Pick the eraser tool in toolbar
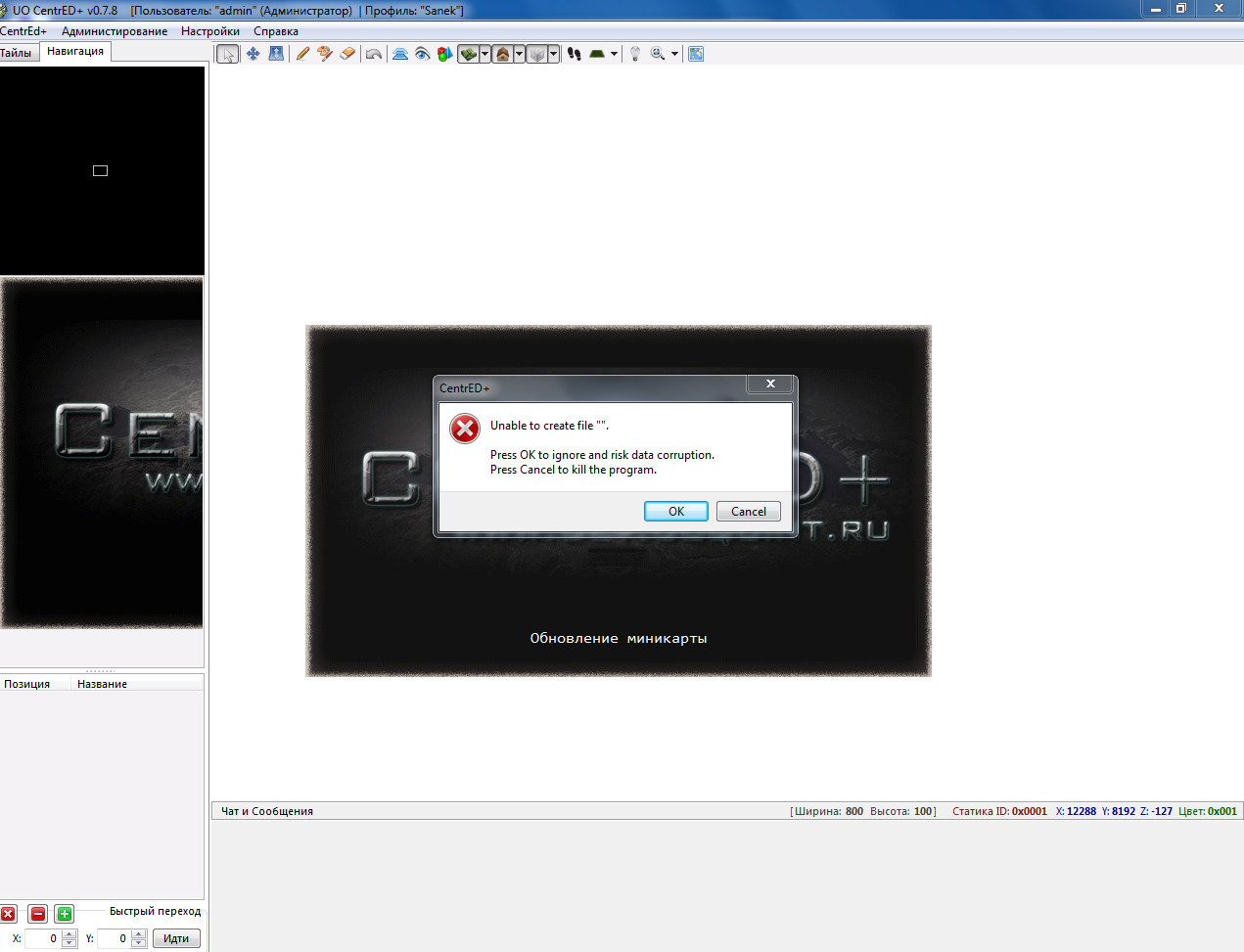Viewport: 1244px width, 952px height. pos(347,54)
